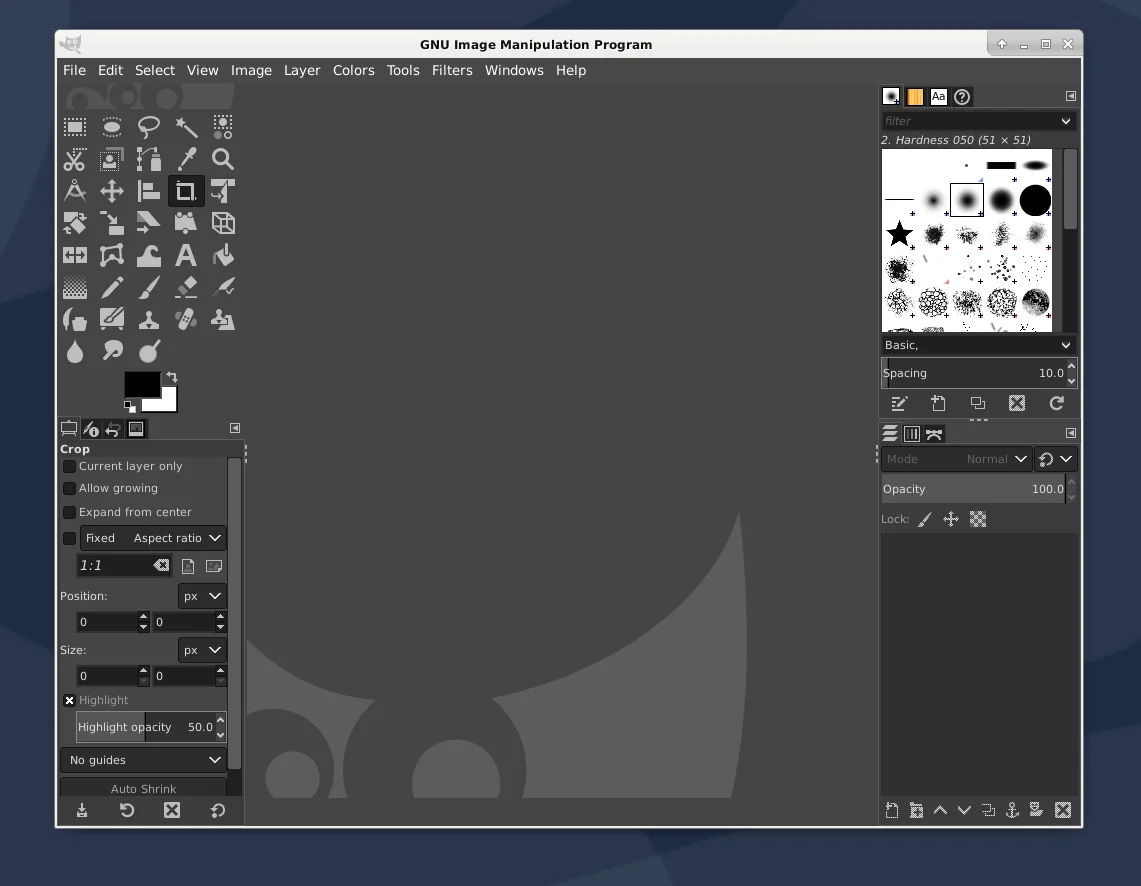
Task: Select the Color Picker eyedropper tool
Action: [186, 159]
